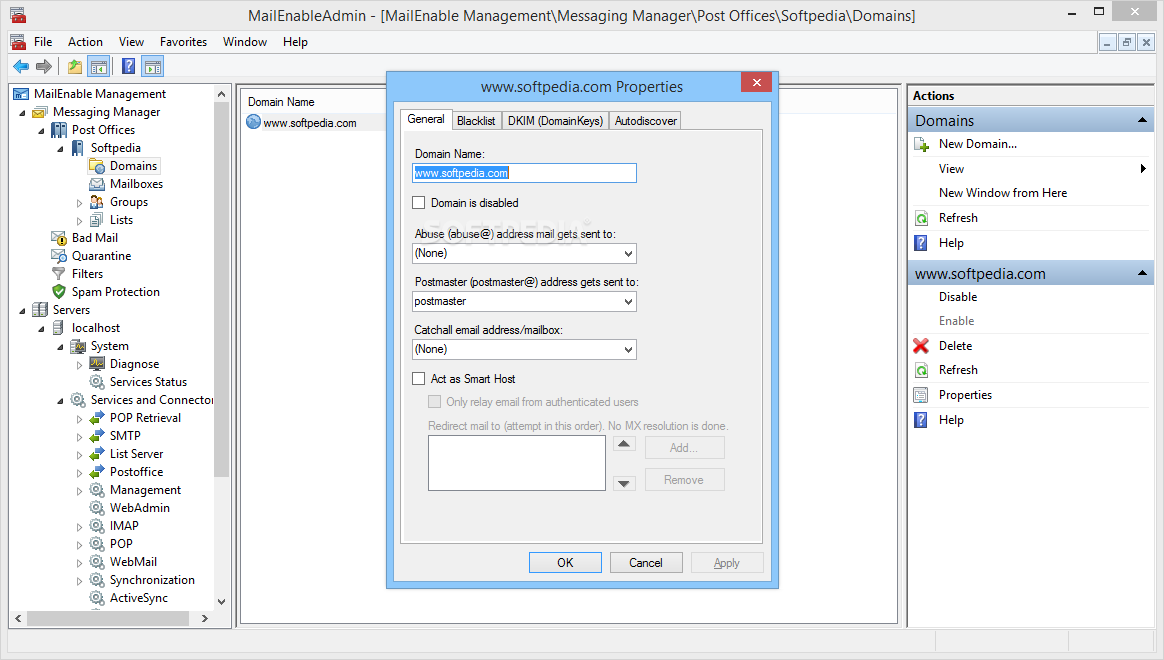The image size is (1164, 660).
Task: Click the Messaging Manager envelope icon
Action: 40,112
